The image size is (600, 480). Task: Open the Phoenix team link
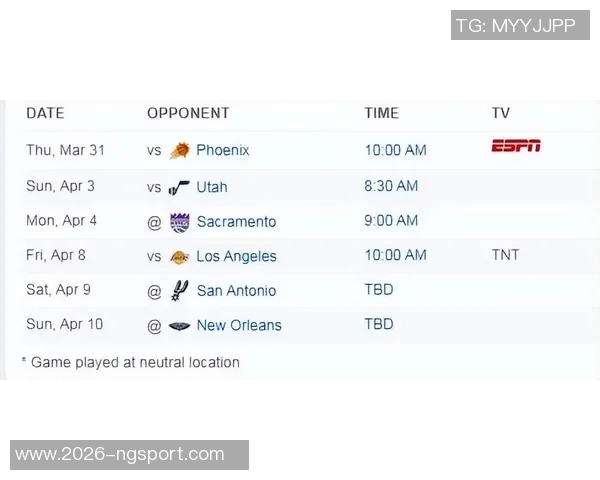(x=223, y=151)
